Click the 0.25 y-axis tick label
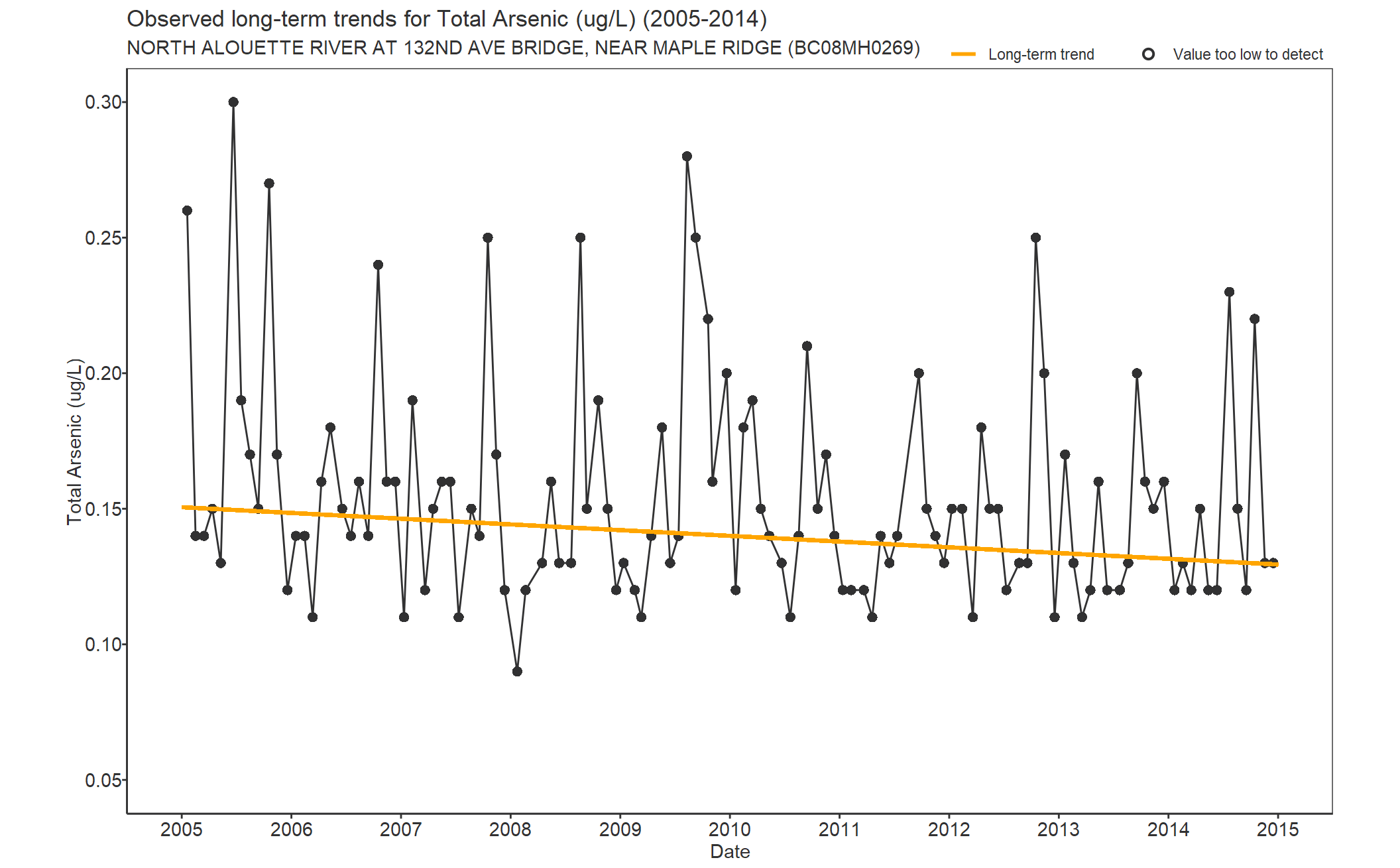The height and width of the screenshot is (868, 1400). pyautogui.click(x=103, y=238)
